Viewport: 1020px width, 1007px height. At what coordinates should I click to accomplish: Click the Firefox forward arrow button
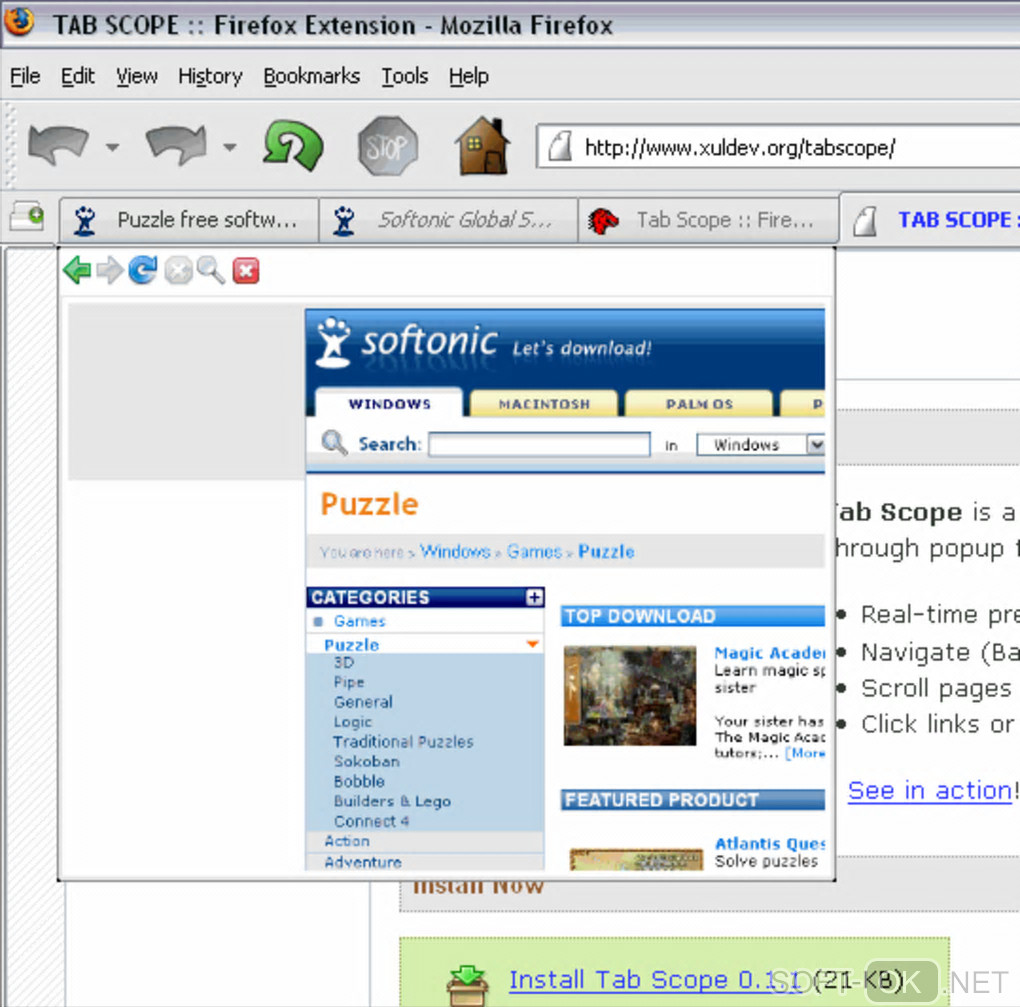[x=176, y=144]
